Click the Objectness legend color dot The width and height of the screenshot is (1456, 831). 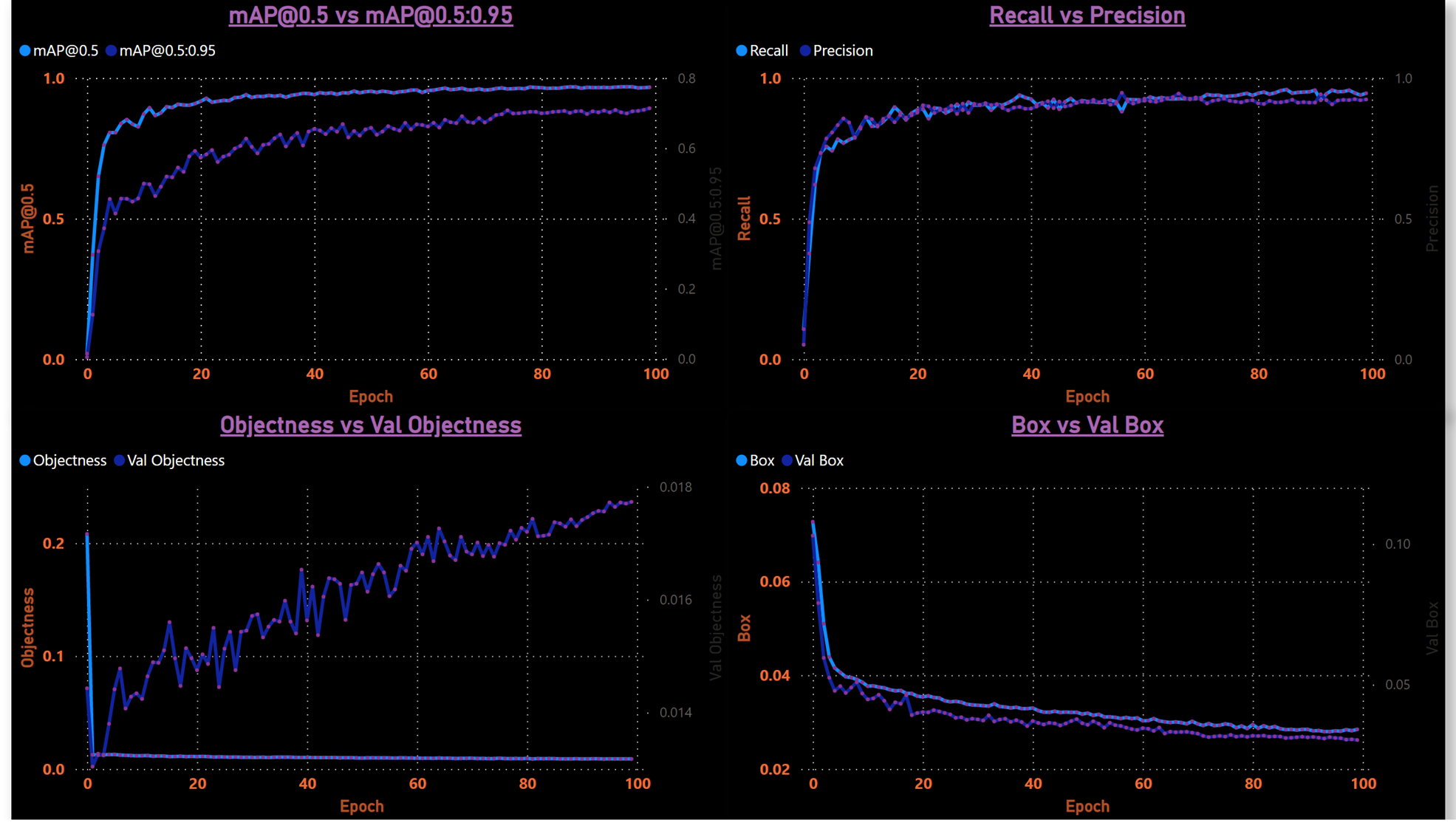click(25, 461)
